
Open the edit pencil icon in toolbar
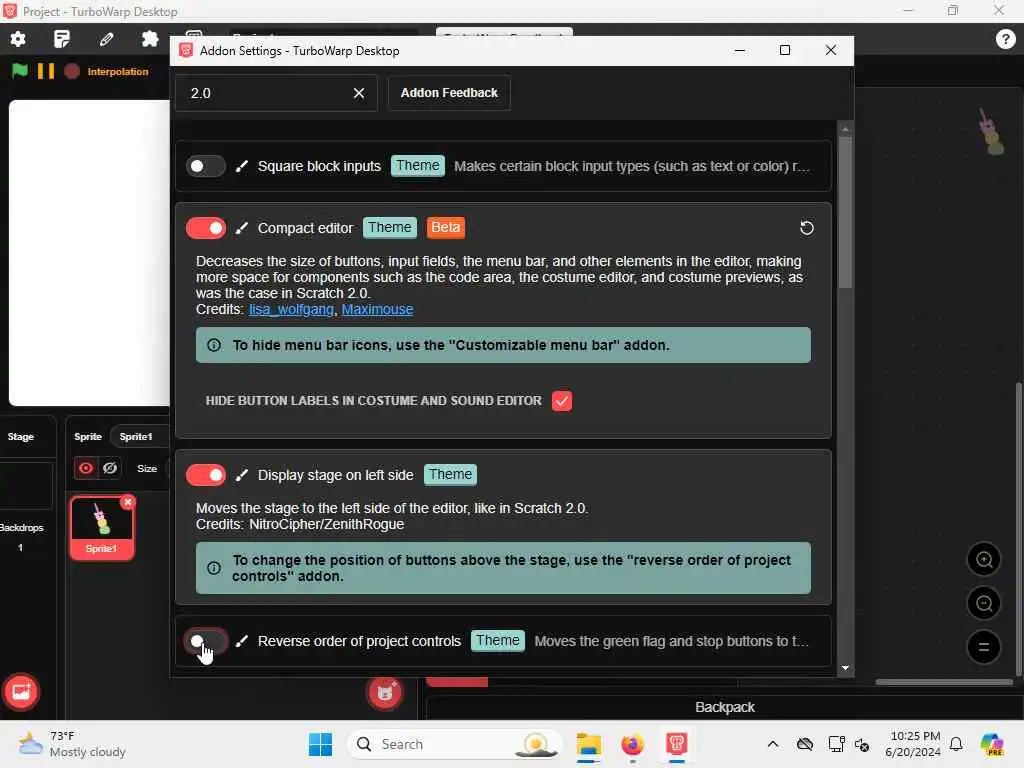[x=106, y=39]
